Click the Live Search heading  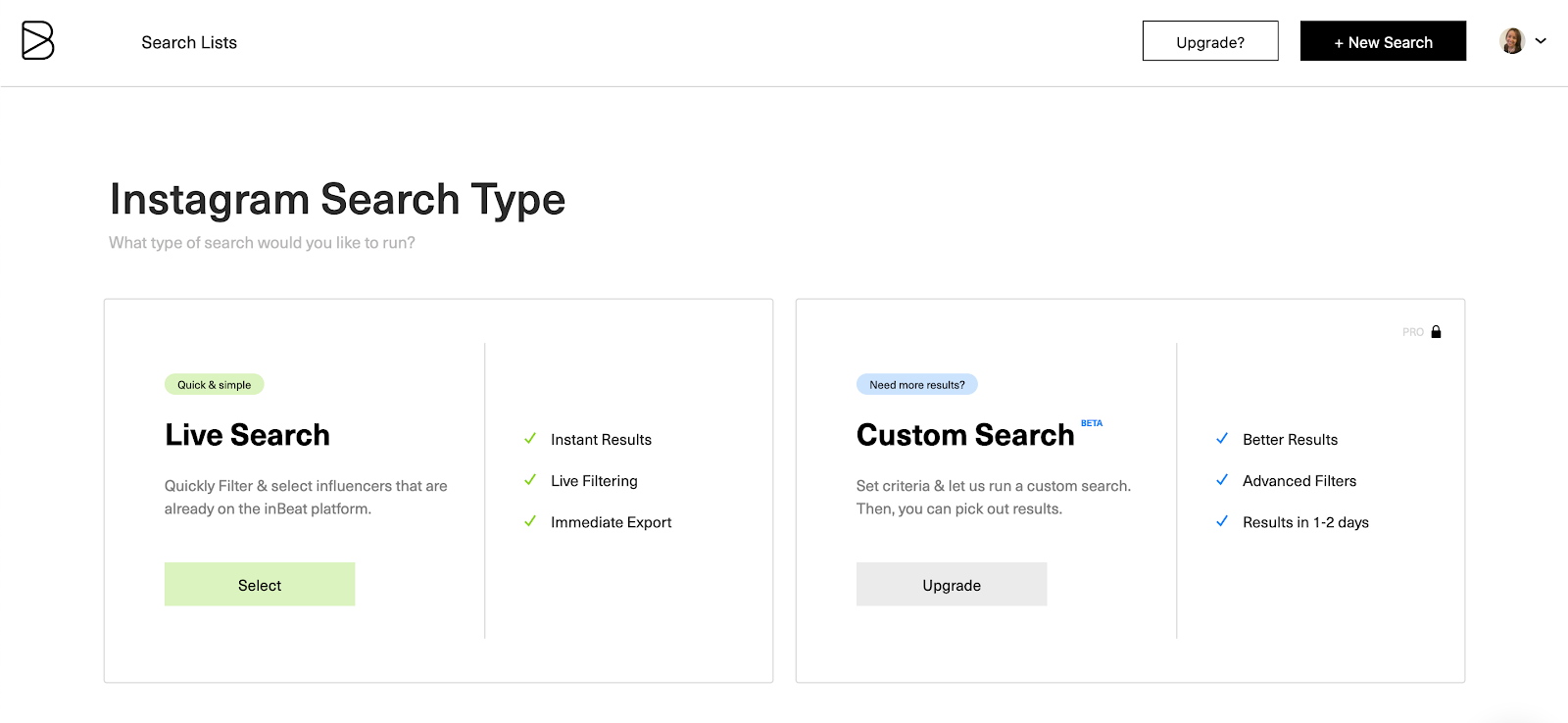click(247, 435)
